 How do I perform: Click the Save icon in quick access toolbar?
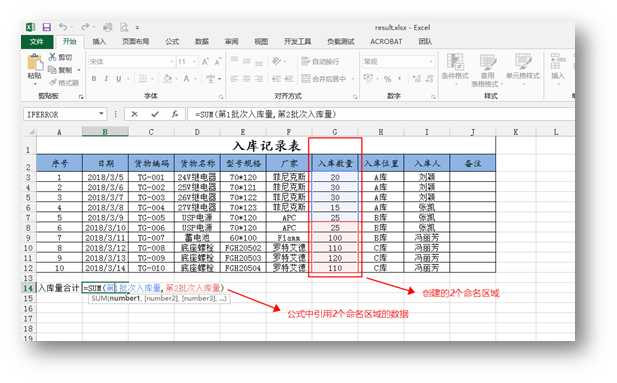(47, 27)
